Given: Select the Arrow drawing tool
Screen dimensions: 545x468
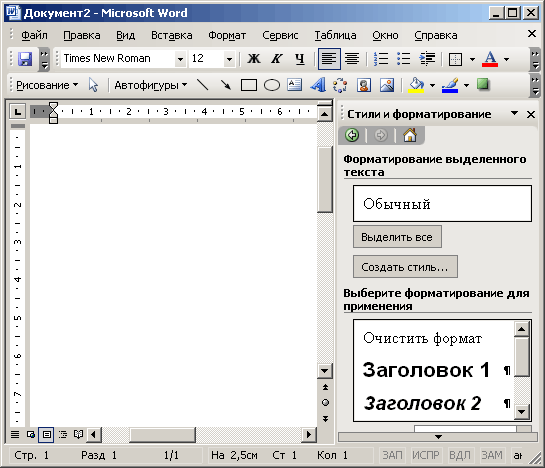Looking at the screenshot, I should (226, 85).
